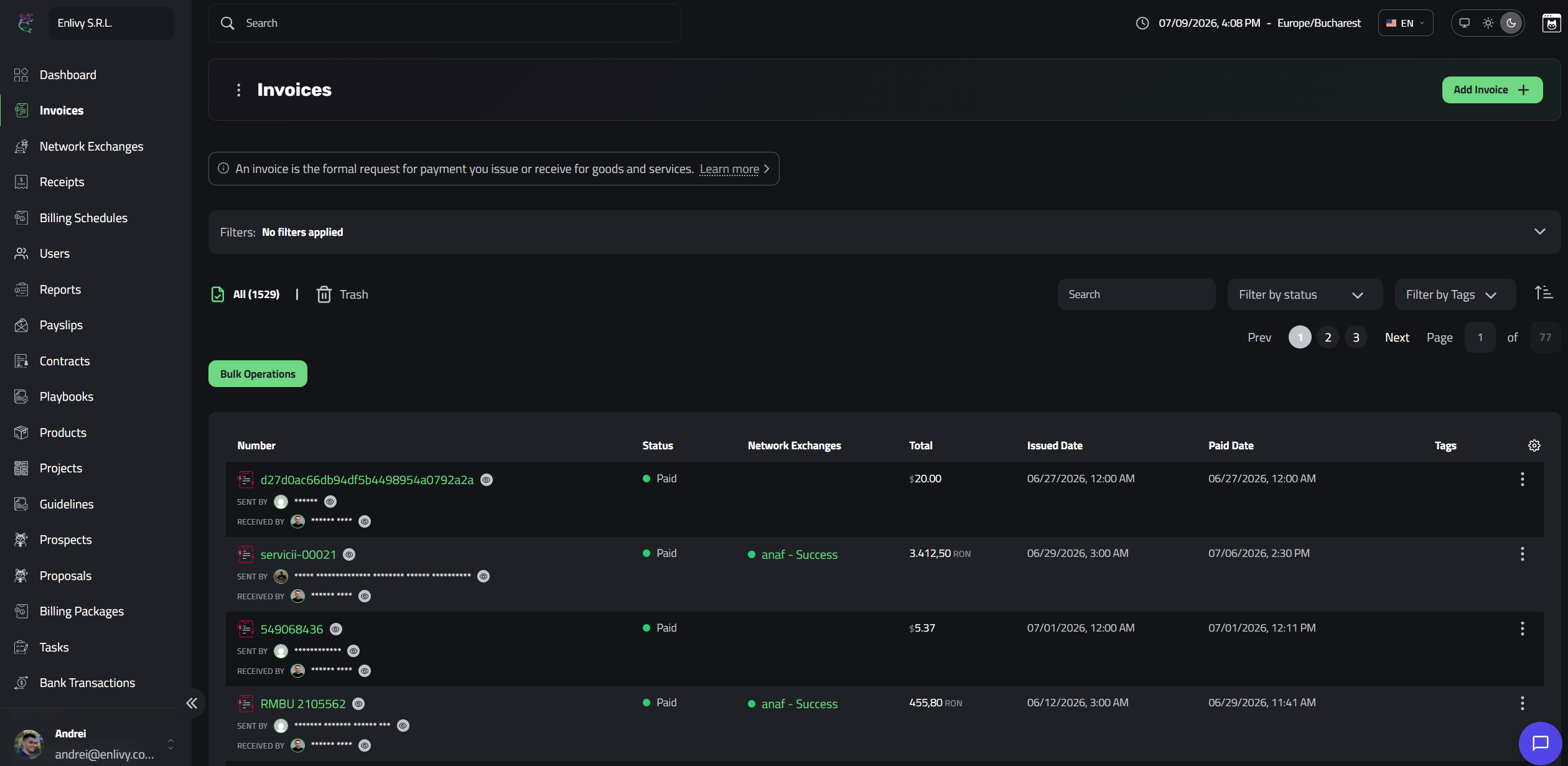Click the cat-face icon top right
1568x766 pixels.
tap(1551, 23)
